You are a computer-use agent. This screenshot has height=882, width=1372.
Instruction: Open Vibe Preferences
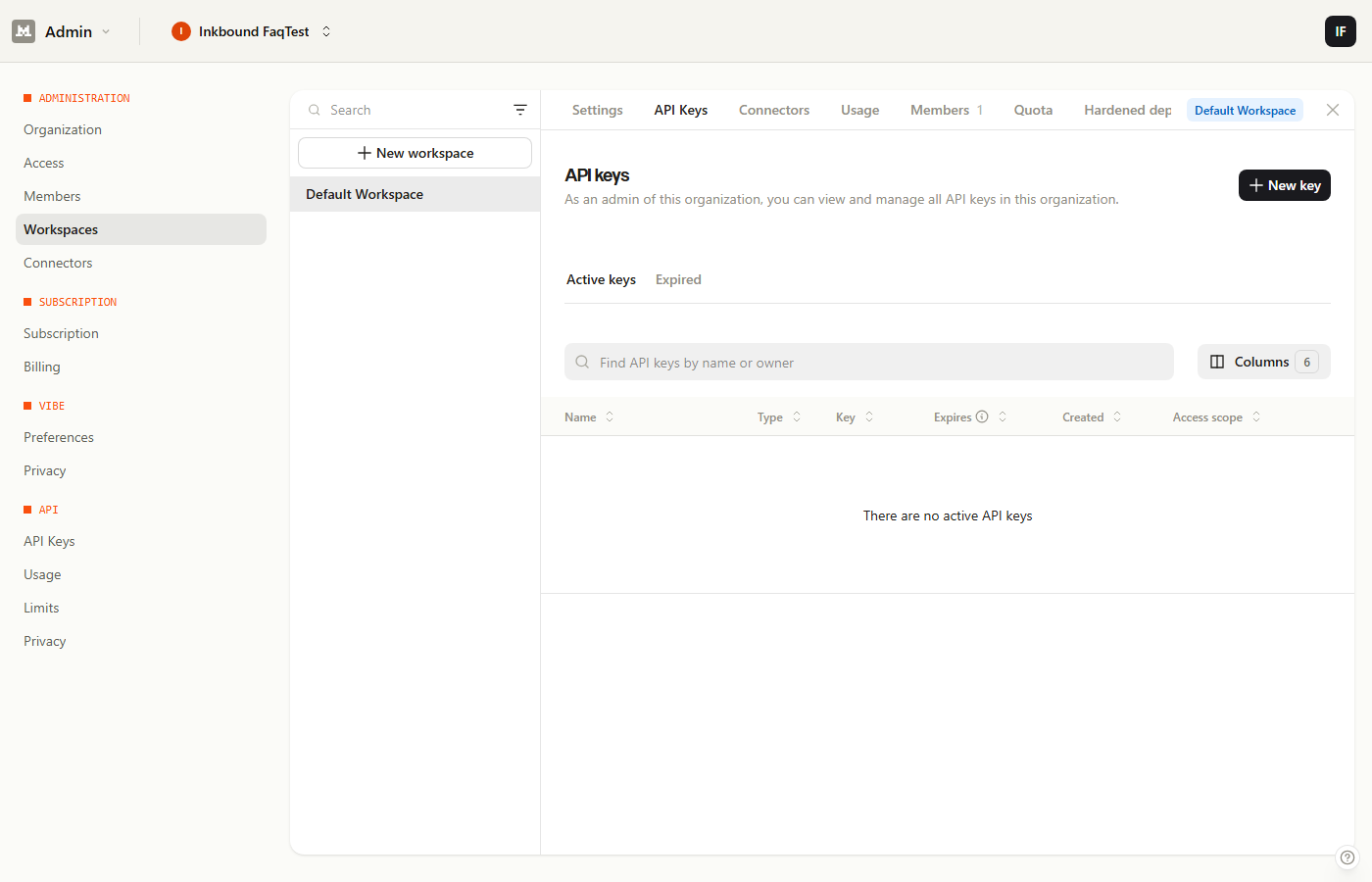point(59,437)
